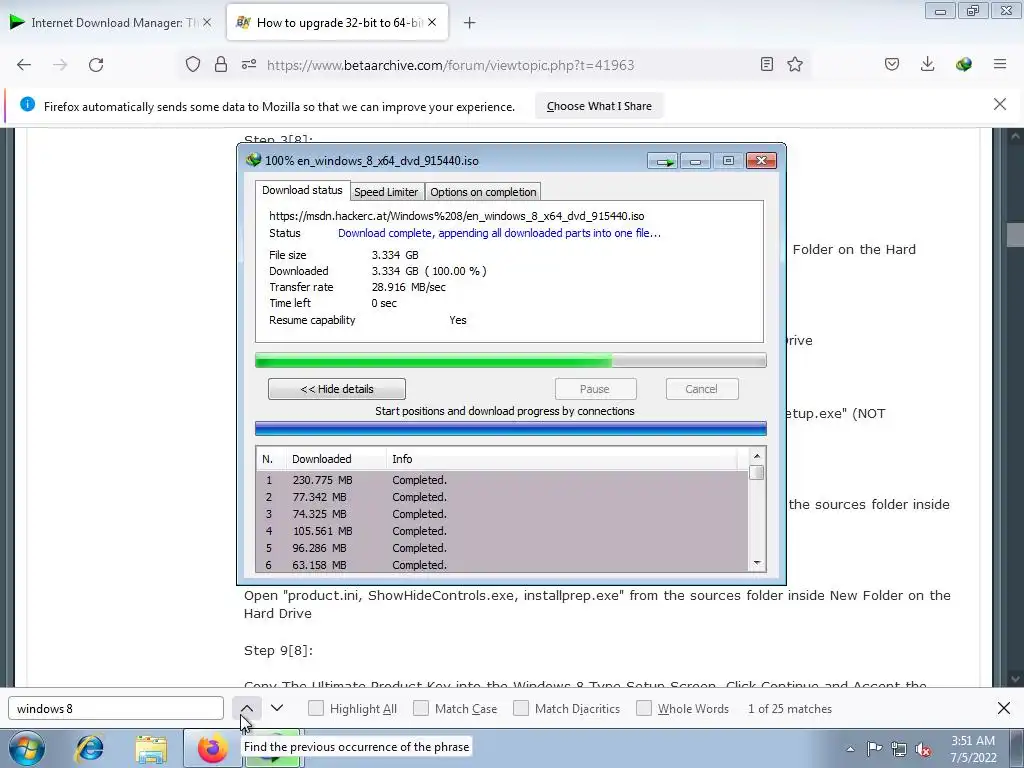Viewport: 1024px width, 768px height.
Task: Open Windows Start menu
Action: (x=26, y=748)
